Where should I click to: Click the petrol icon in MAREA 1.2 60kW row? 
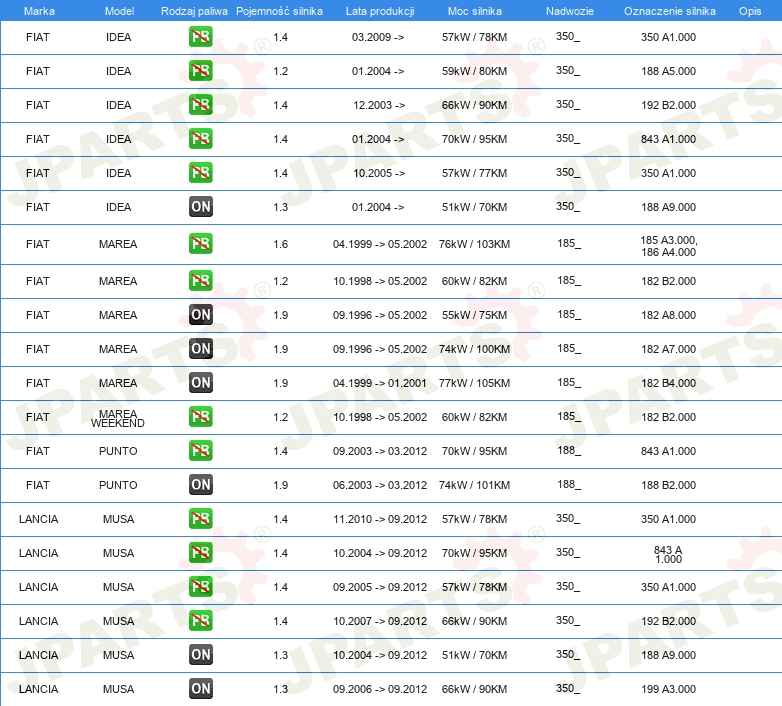[x=200, y=280]
